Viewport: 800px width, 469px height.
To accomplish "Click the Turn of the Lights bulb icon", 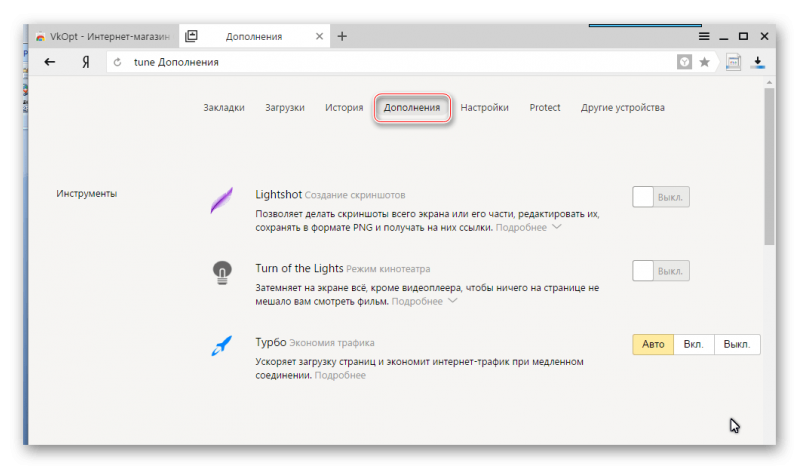I will [222, 273].
